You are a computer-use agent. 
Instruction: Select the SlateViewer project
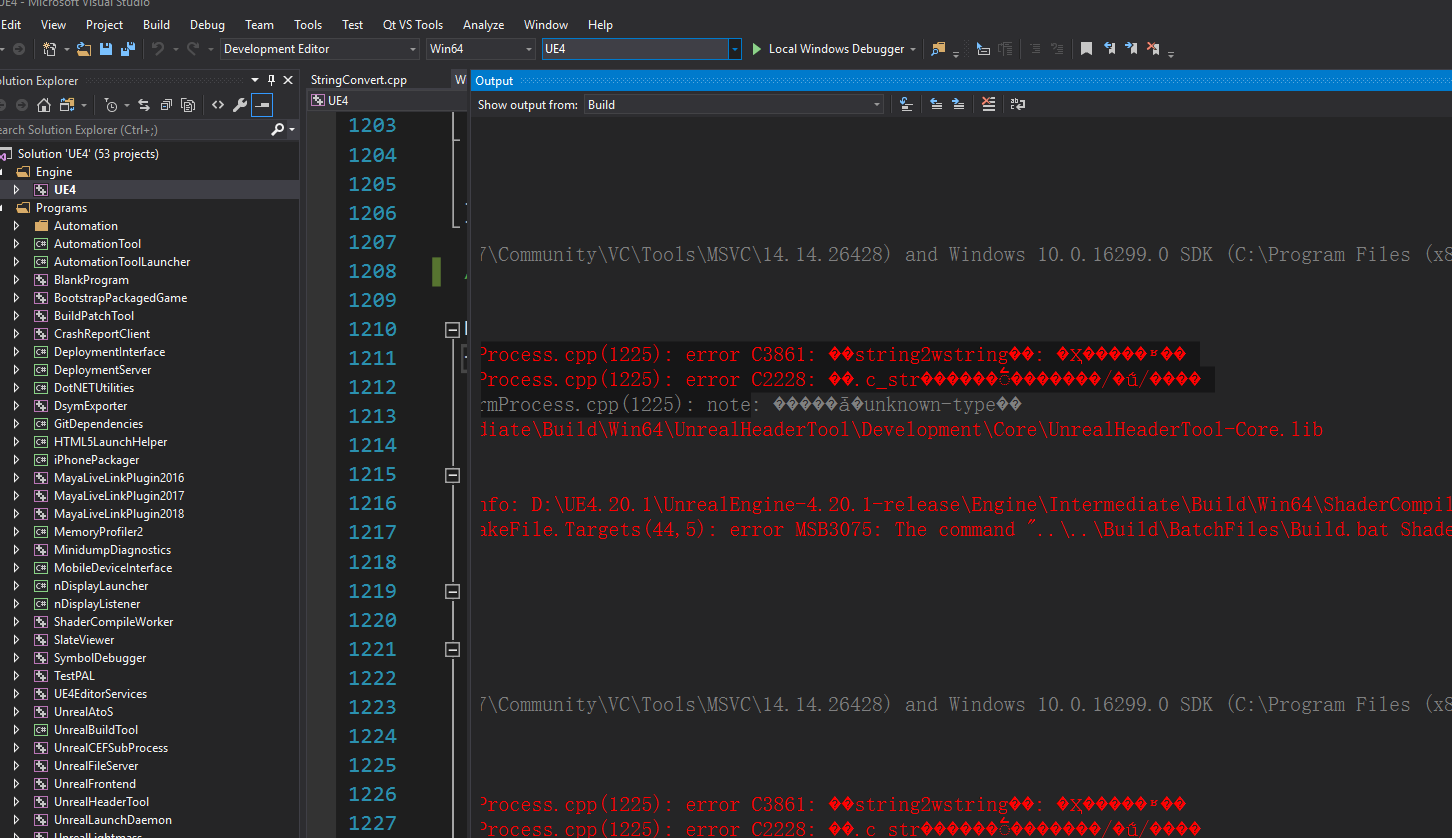point(84,640)
